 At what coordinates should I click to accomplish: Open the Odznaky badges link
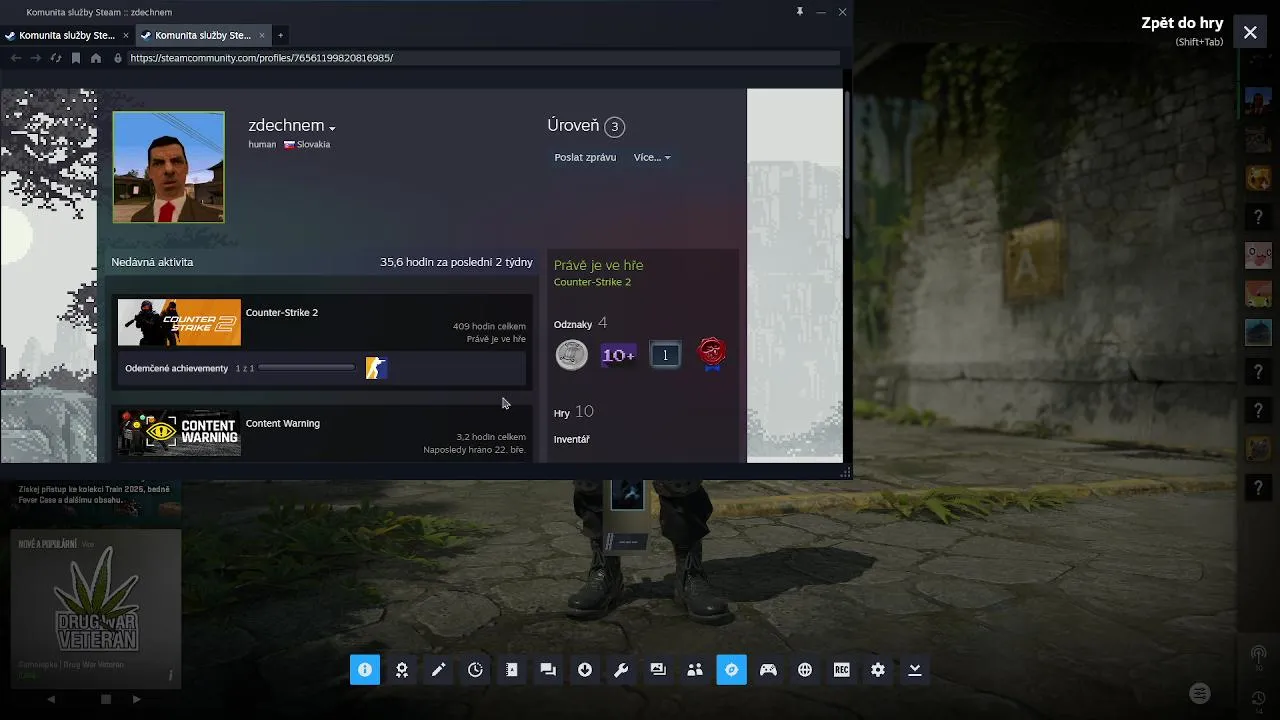573,324
